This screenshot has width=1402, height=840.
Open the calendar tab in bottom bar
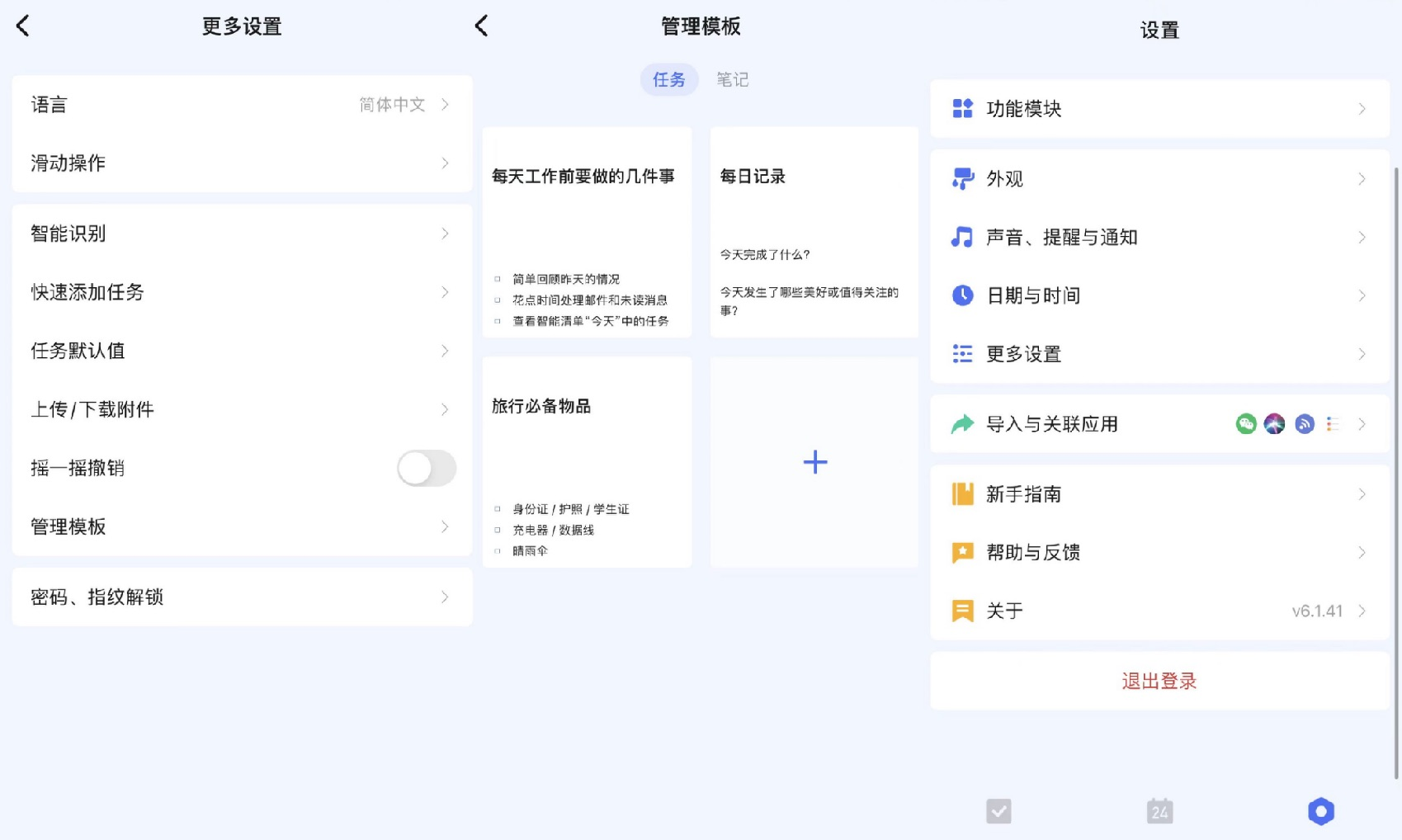click(1159, 811)
